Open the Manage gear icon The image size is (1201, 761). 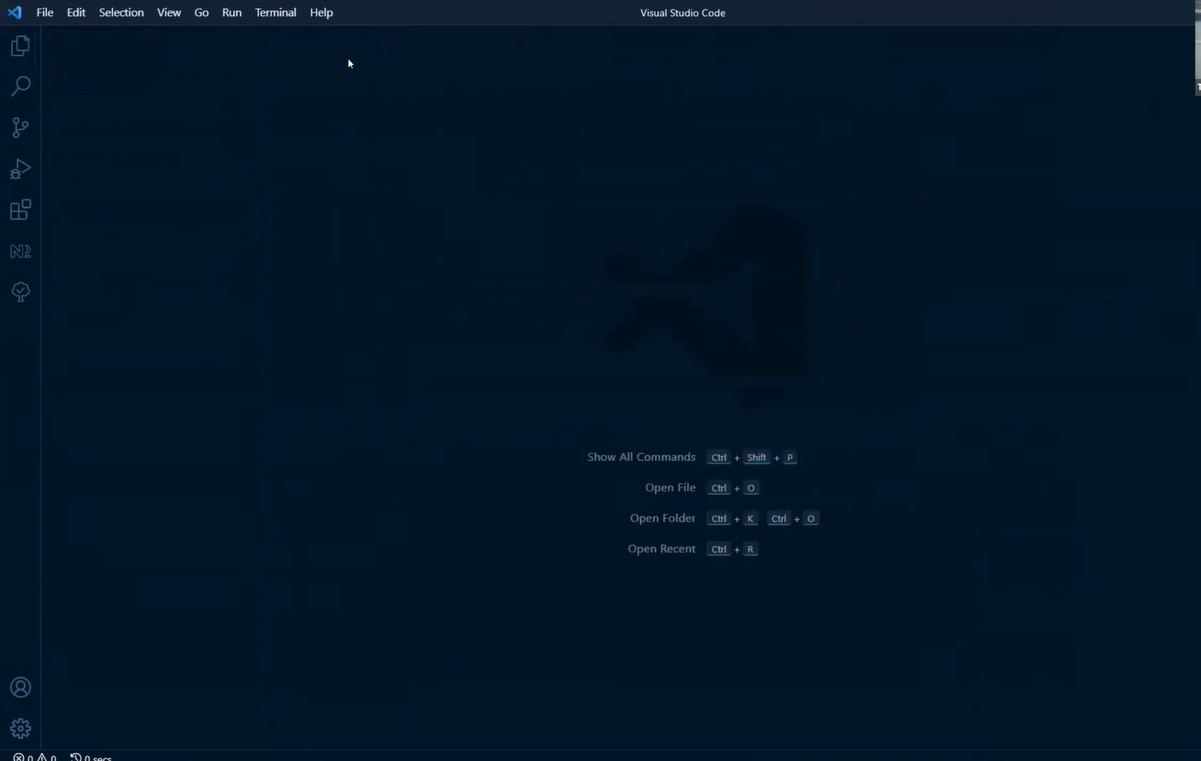click(x=20, y=728)
